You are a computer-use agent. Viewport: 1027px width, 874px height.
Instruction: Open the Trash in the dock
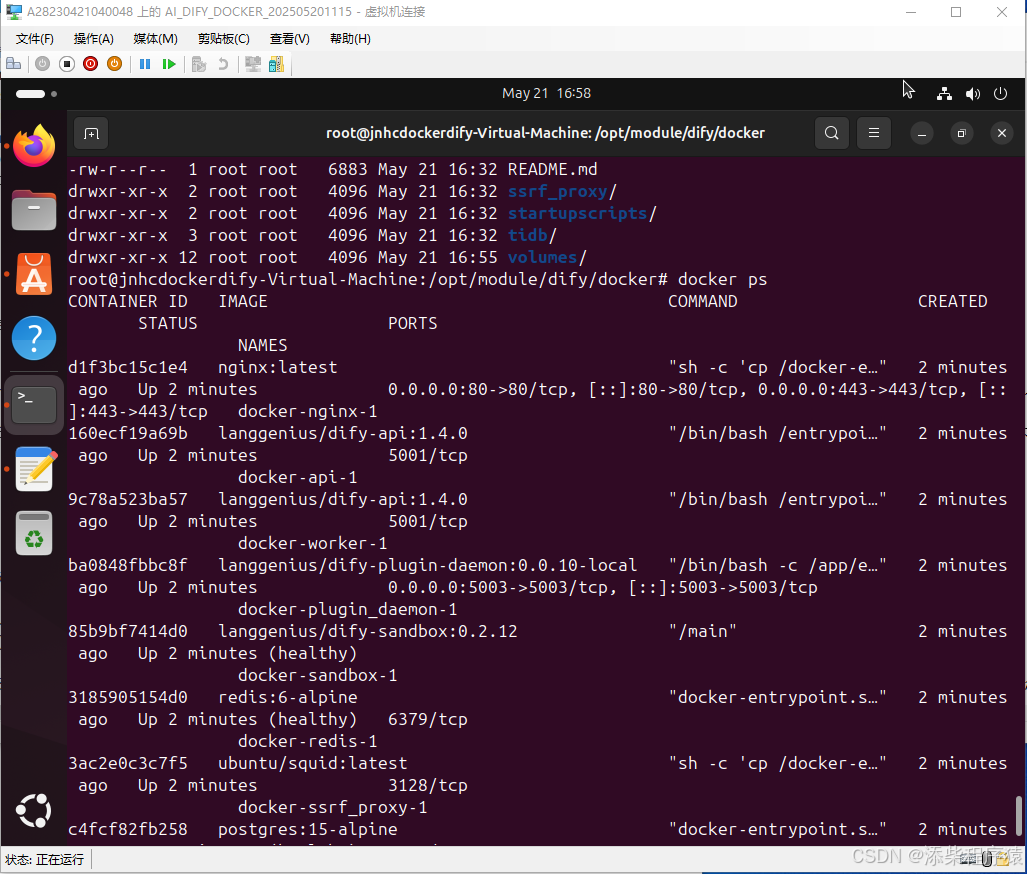tap(34, 533)
